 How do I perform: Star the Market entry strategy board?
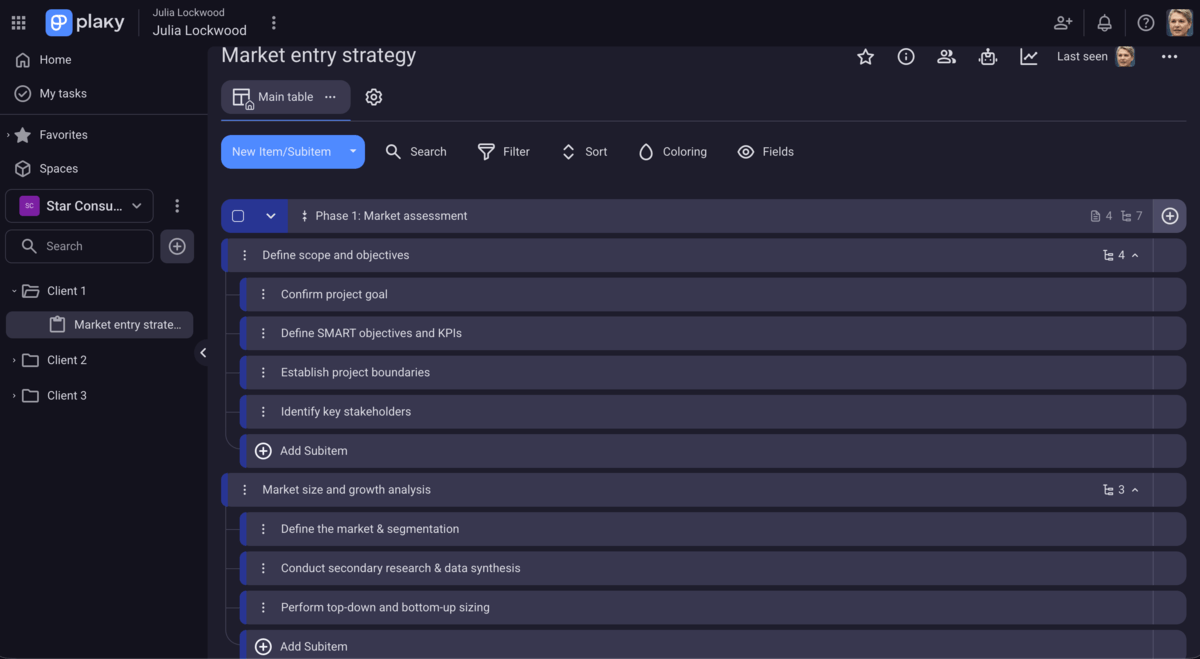click(865, 57)
